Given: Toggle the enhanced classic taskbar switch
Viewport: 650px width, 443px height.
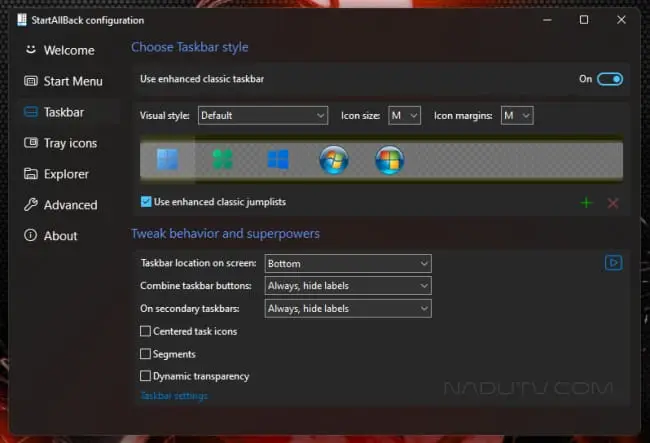Looking at the screenshot, I should click(x=609, y=79).
